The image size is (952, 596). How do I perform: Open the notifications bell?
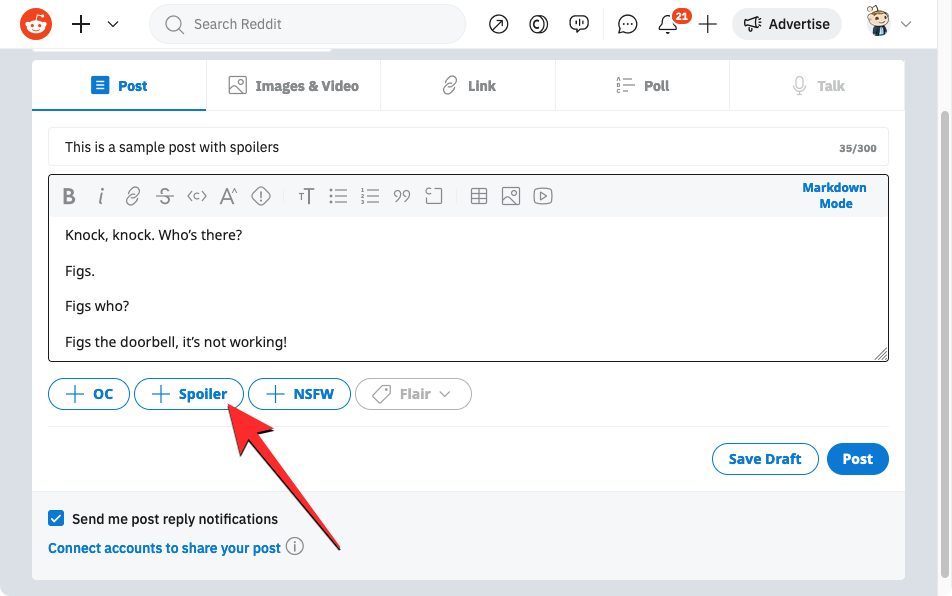pos(668,24)
